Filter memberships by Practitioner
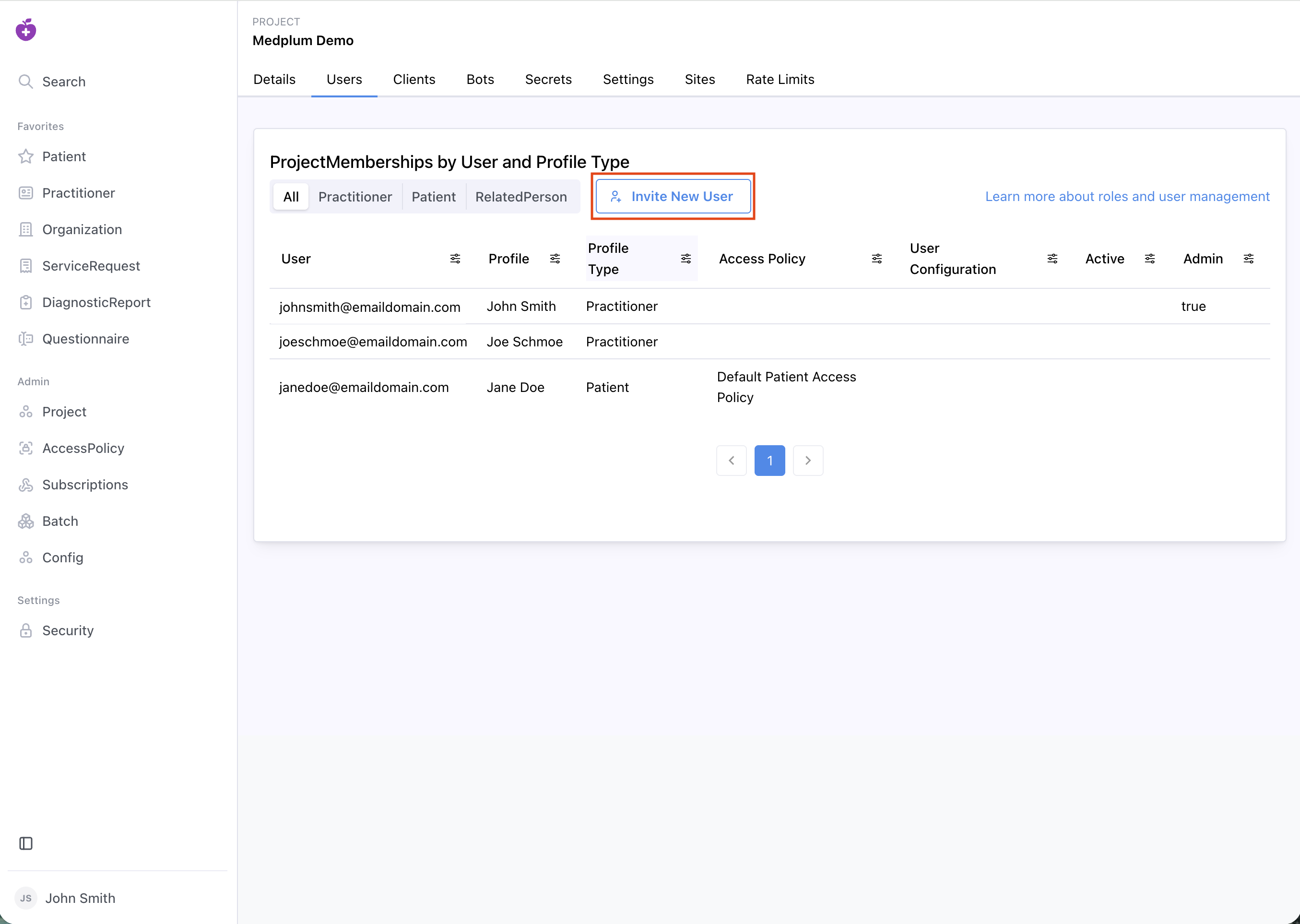 pos(355,196)
